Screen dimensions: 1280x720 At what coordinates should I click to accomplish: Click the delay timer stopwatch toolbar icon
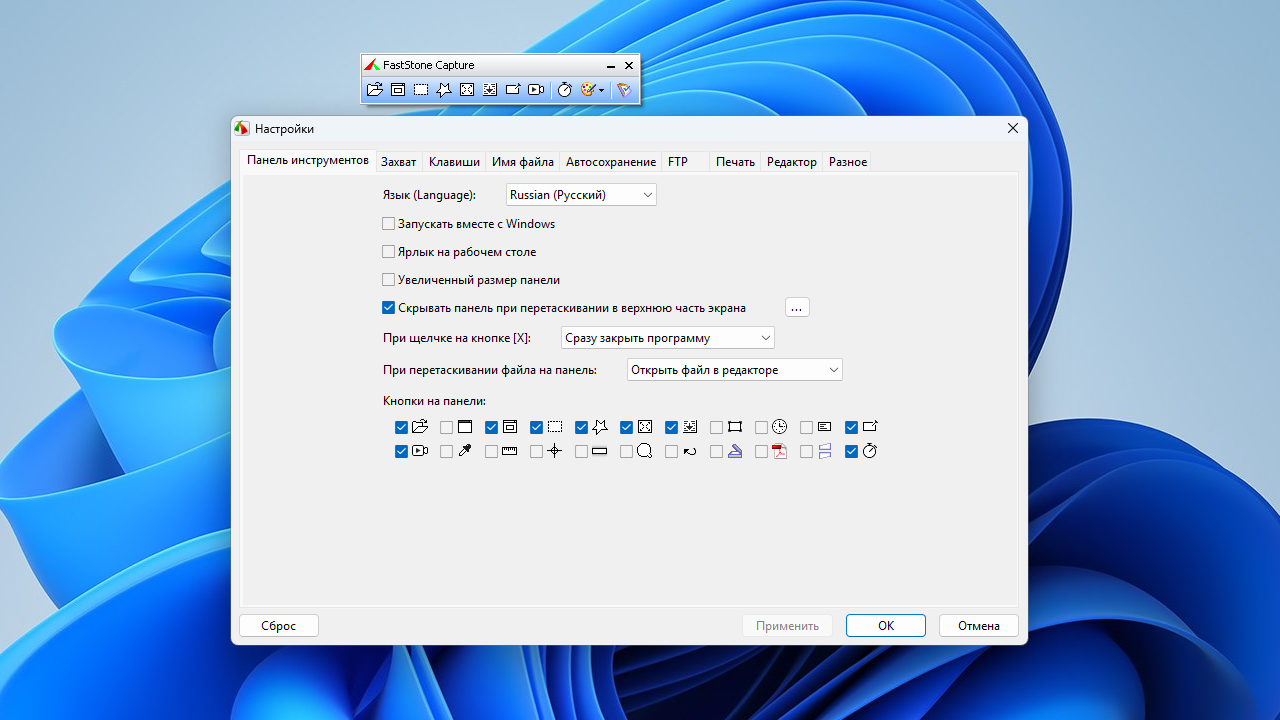click(564, 90)
